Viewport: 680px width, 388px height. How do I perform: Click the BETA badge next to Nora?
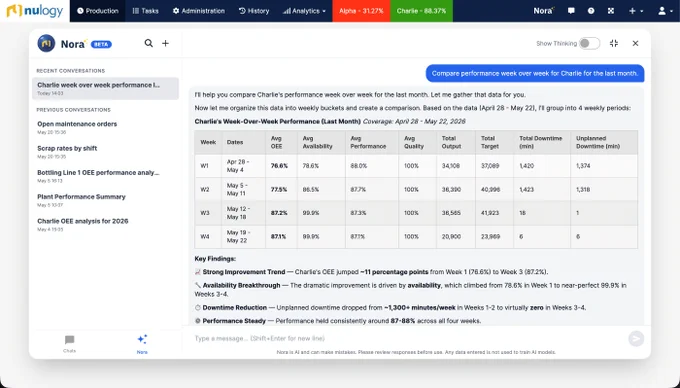coord(101,44)
